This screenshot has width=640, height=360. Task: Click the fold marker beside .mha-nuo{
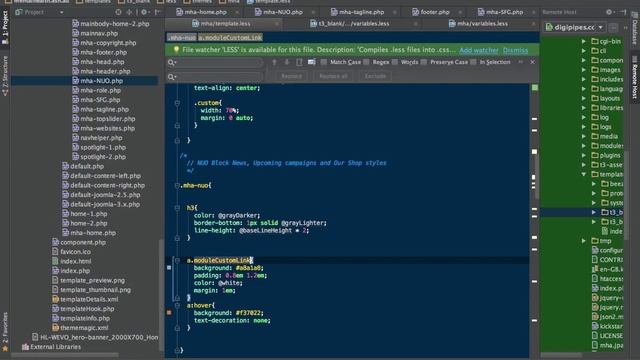177,186
